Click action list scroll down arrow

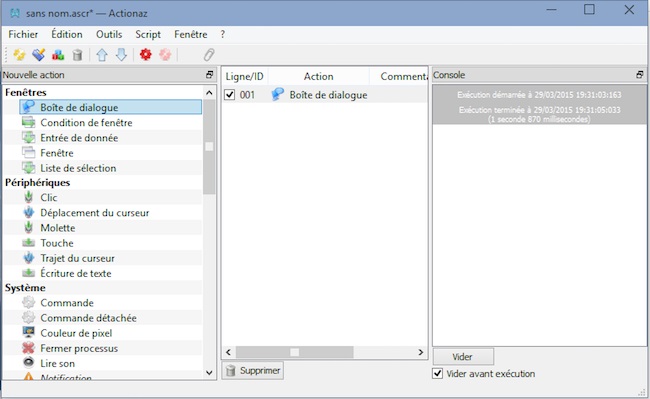click(x=209, y=372)
